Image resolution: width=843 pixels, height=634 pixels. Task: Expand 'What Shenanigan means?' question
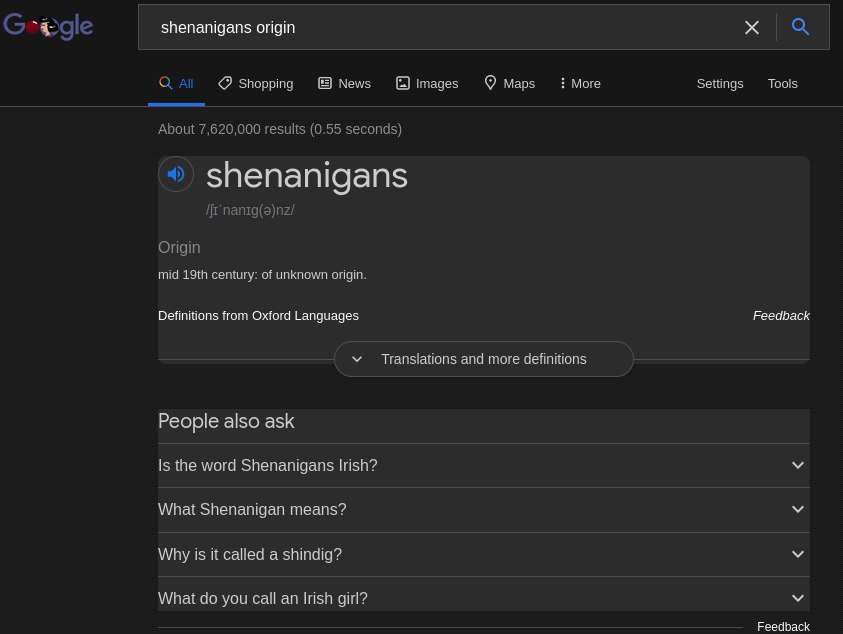(x=484, y=509)
